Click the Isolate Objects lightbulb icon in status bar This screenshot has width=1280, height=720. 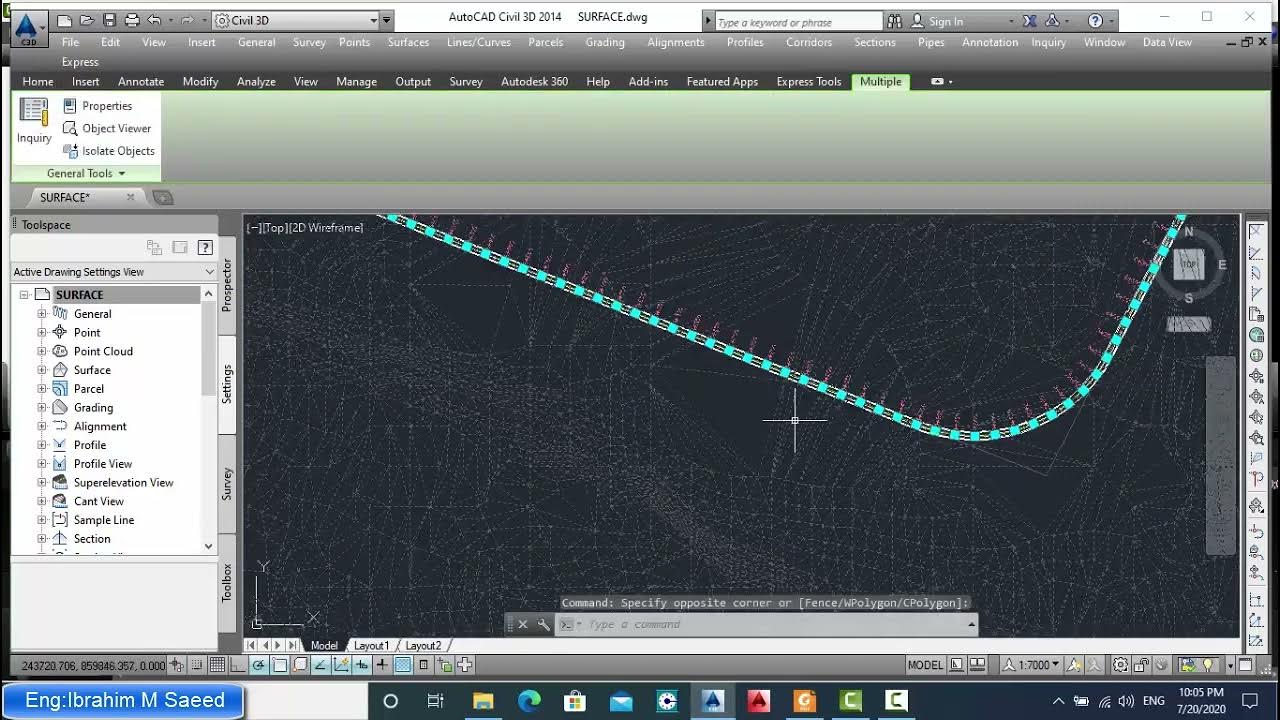tap(1208, 665)
